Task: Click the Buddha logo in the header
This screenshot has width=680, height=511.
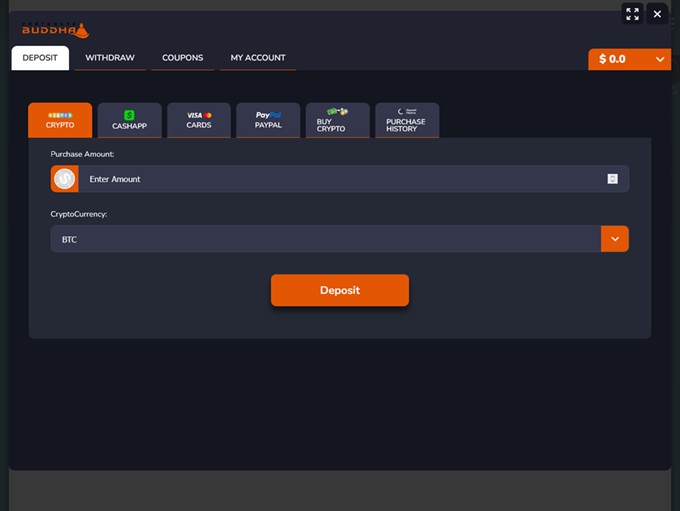Action: [54, 30]
